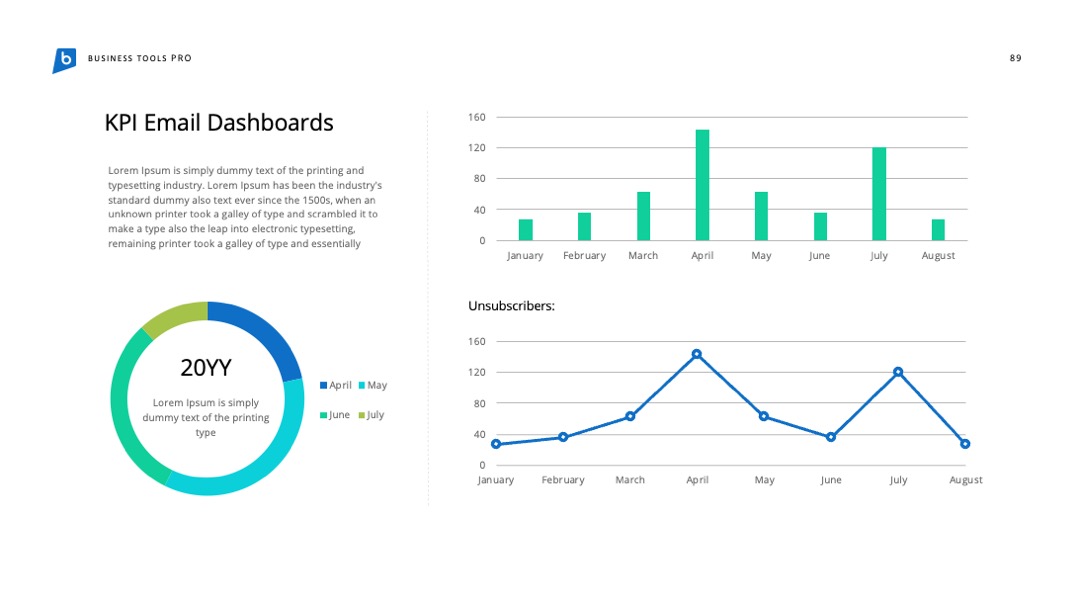Click the June legend label
The image size is (1080, 608).
coord(340,415)
